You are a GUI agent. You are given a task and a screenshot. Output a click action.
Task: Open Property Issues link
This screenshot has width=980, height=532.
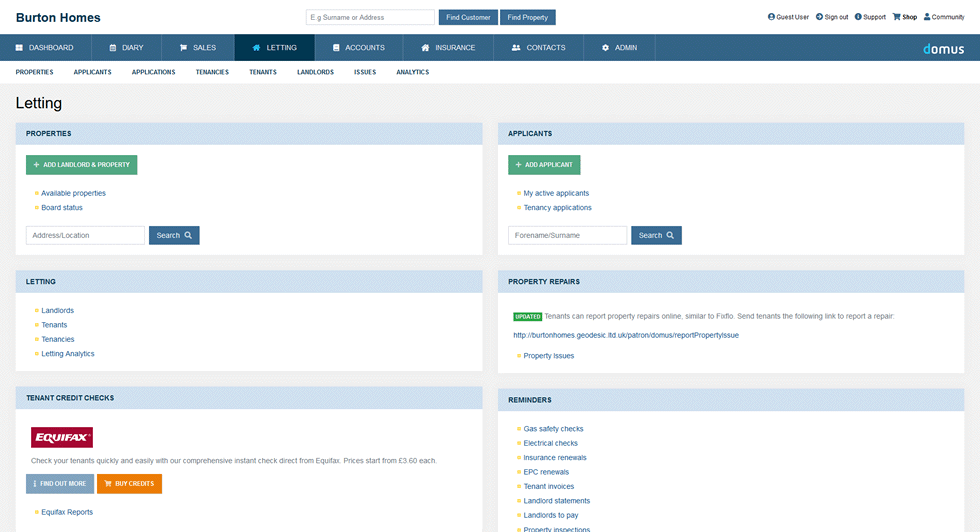point(548,356)
